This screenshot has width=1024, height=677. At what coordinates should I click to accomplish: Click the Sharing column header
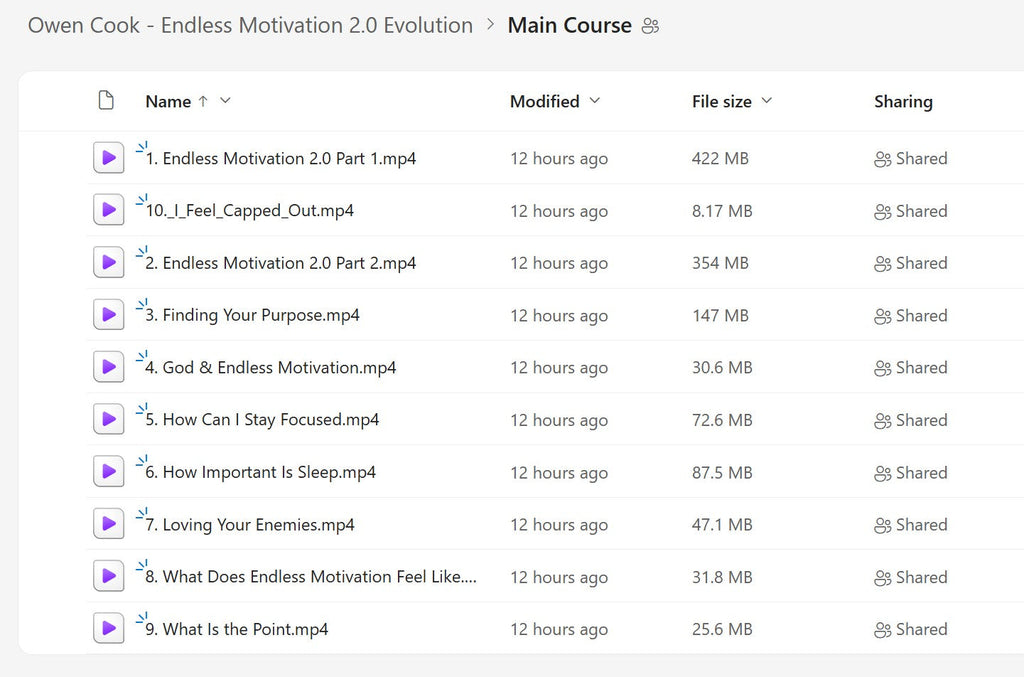(x=903, y=101)
